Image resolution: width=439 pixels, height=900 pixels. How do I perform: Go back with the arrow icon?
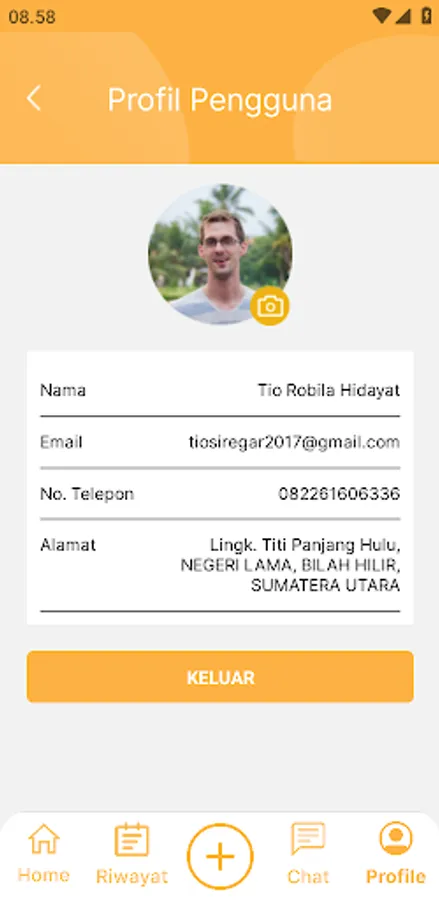point(34,98)
